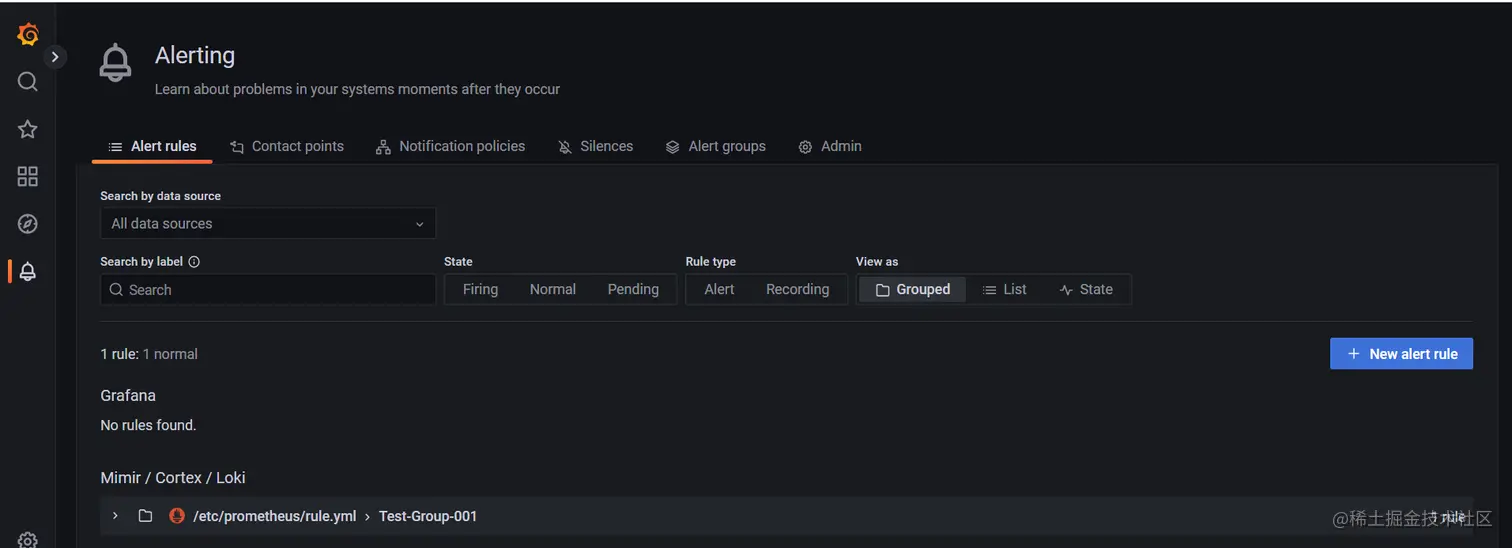The width and height of the screenshot is (1512, 548).
Task: Click the Search by label info icon
Action: 194,262
